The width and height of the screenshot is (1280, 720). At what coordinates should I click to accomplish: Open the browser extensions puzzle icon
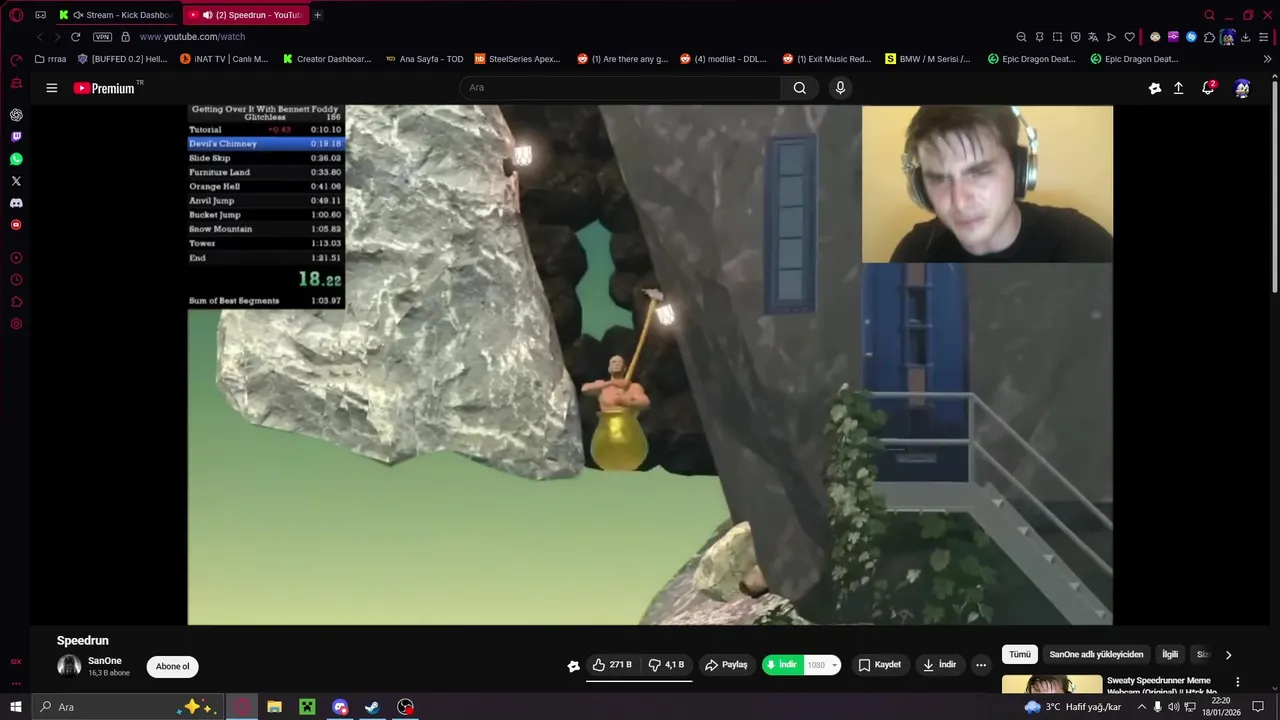[1209, 37]
